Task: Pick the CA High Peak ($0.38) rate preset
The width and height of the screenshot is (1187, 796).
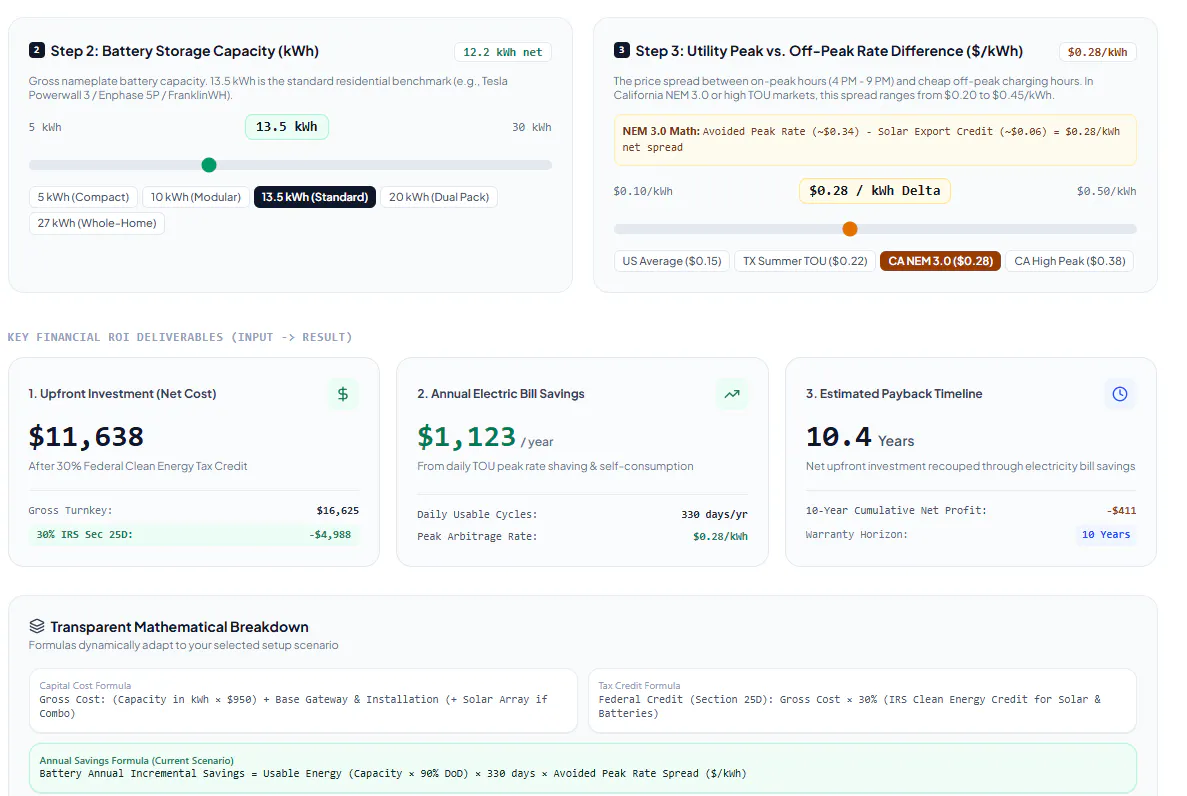Action: (1070, 261)
